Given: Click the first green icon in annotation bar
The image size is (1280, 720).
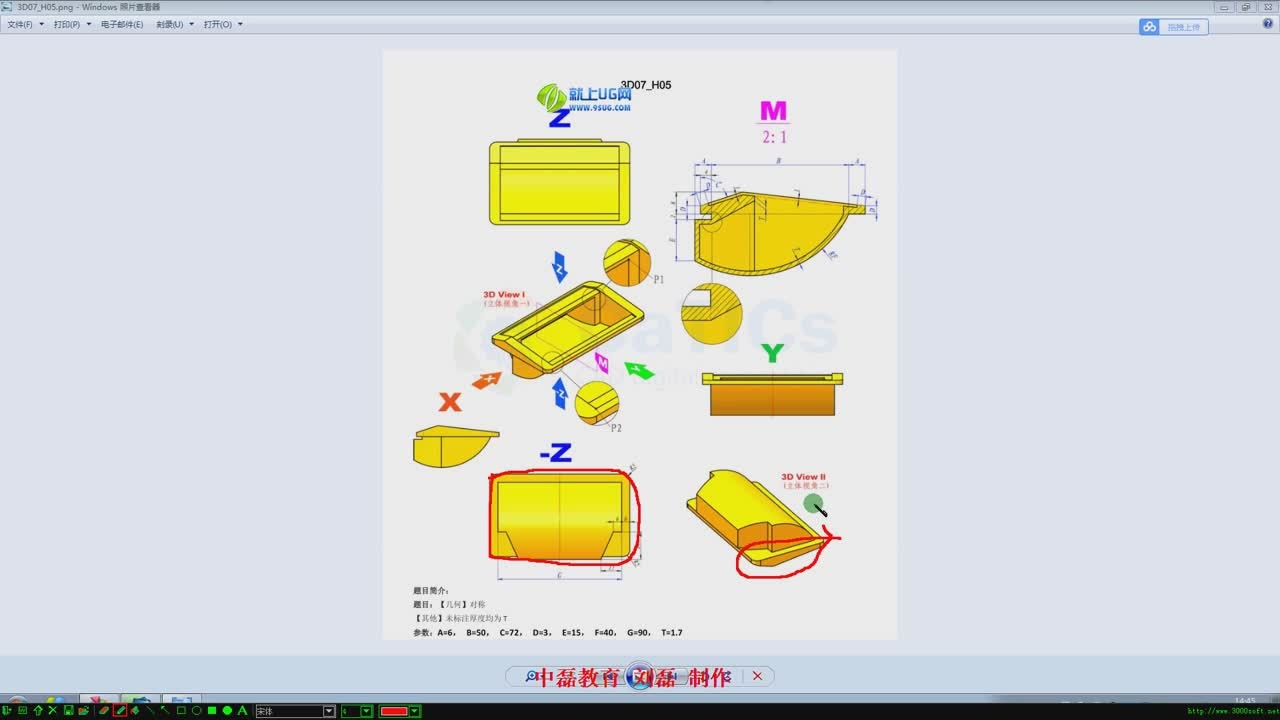Looking at the screenshot, I should pyautogui.click(x=7, y=711).
